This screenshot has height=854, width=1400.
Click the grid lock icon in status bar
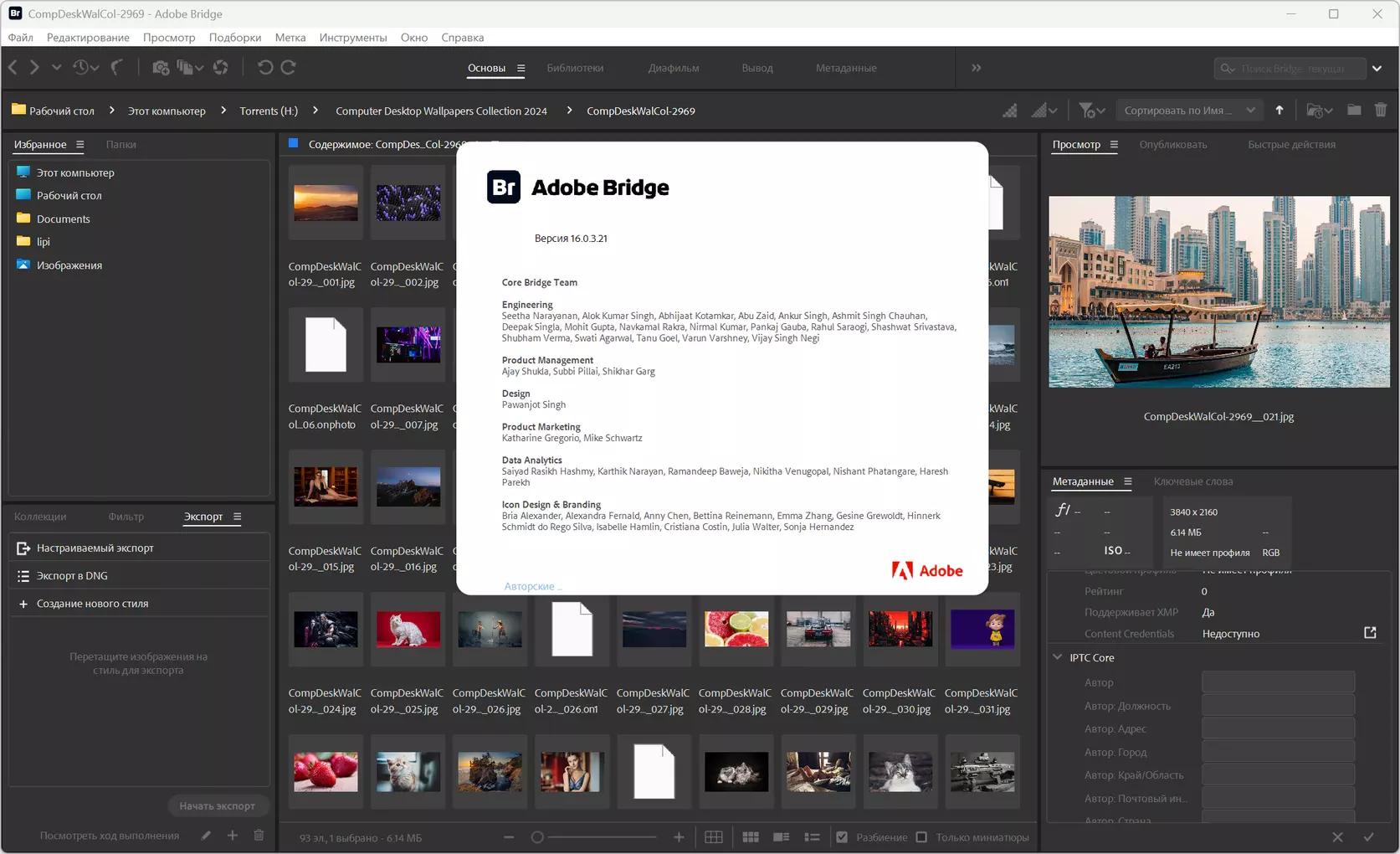[x=714, y=837]
